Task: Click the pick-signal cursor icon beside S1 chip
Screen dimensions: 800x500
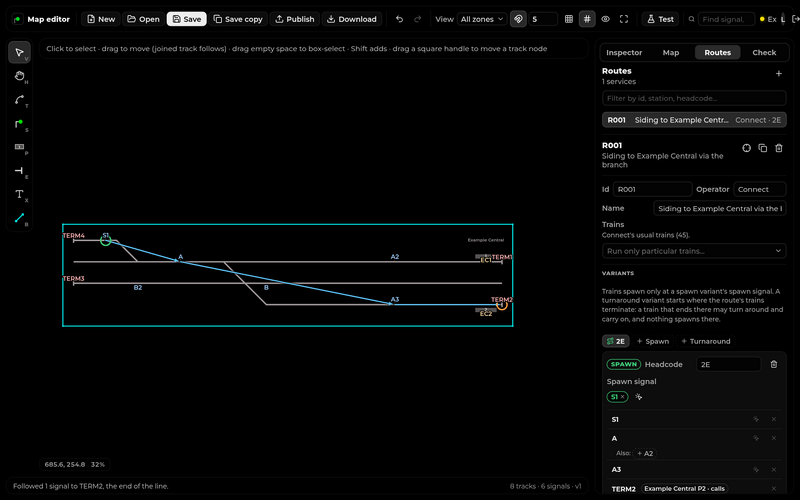Action: click(639, 397)
